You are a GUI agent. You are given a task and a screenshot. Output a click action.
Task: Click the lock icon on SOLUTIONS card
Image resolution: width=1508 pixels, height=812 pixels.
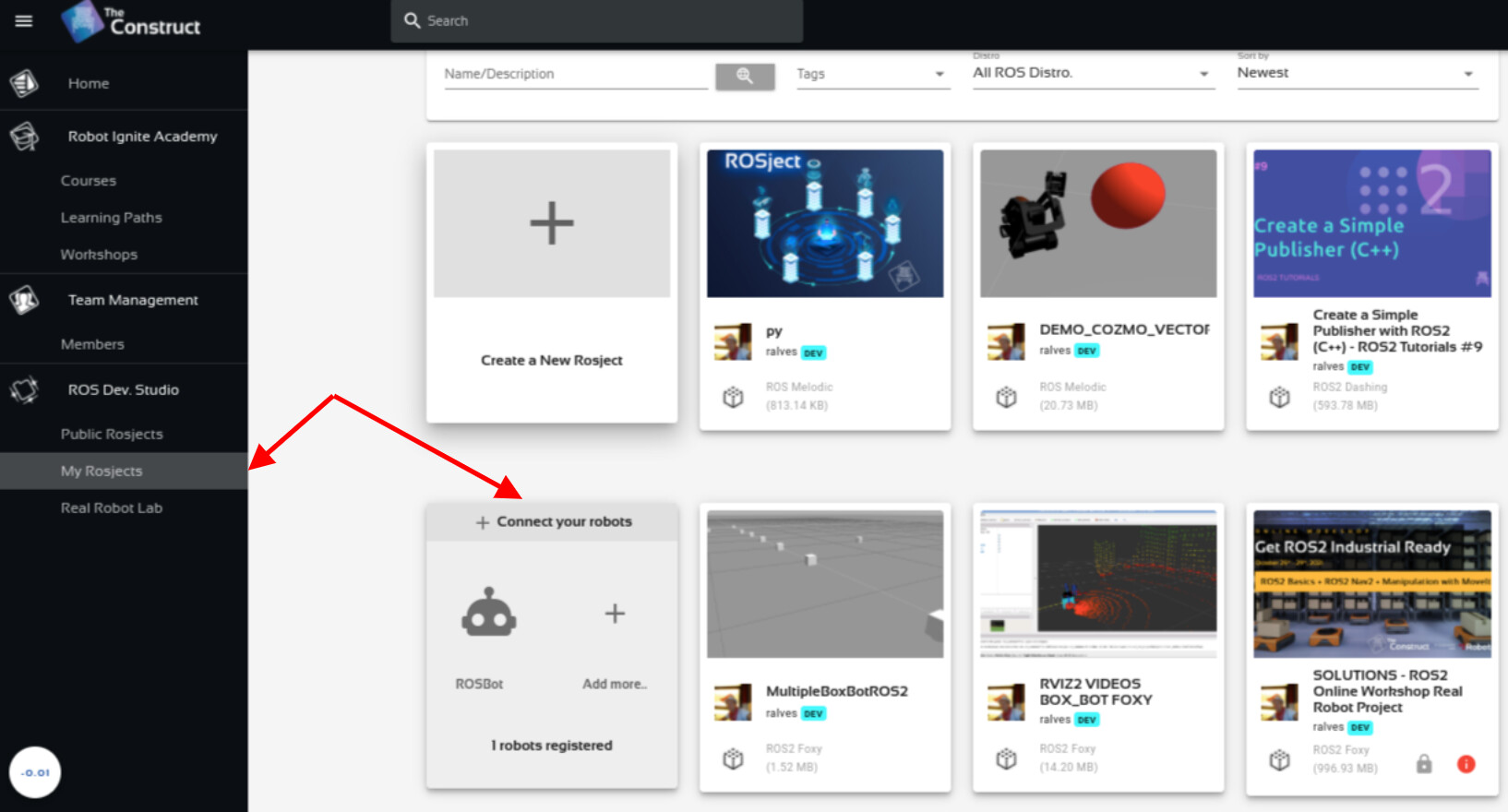(1424, 764)
